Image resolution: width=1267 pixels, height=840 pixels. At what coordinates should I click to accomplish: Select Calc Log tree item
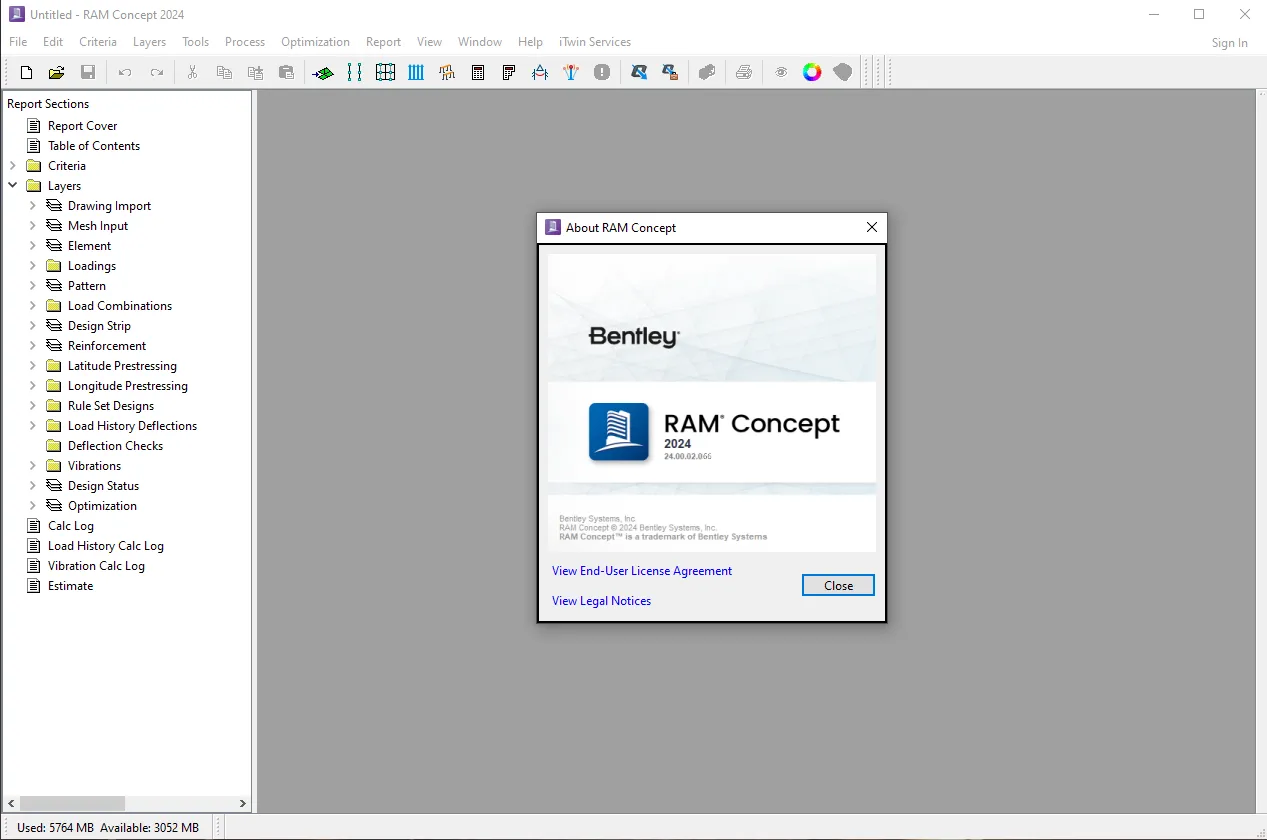[x=71, y=526]
